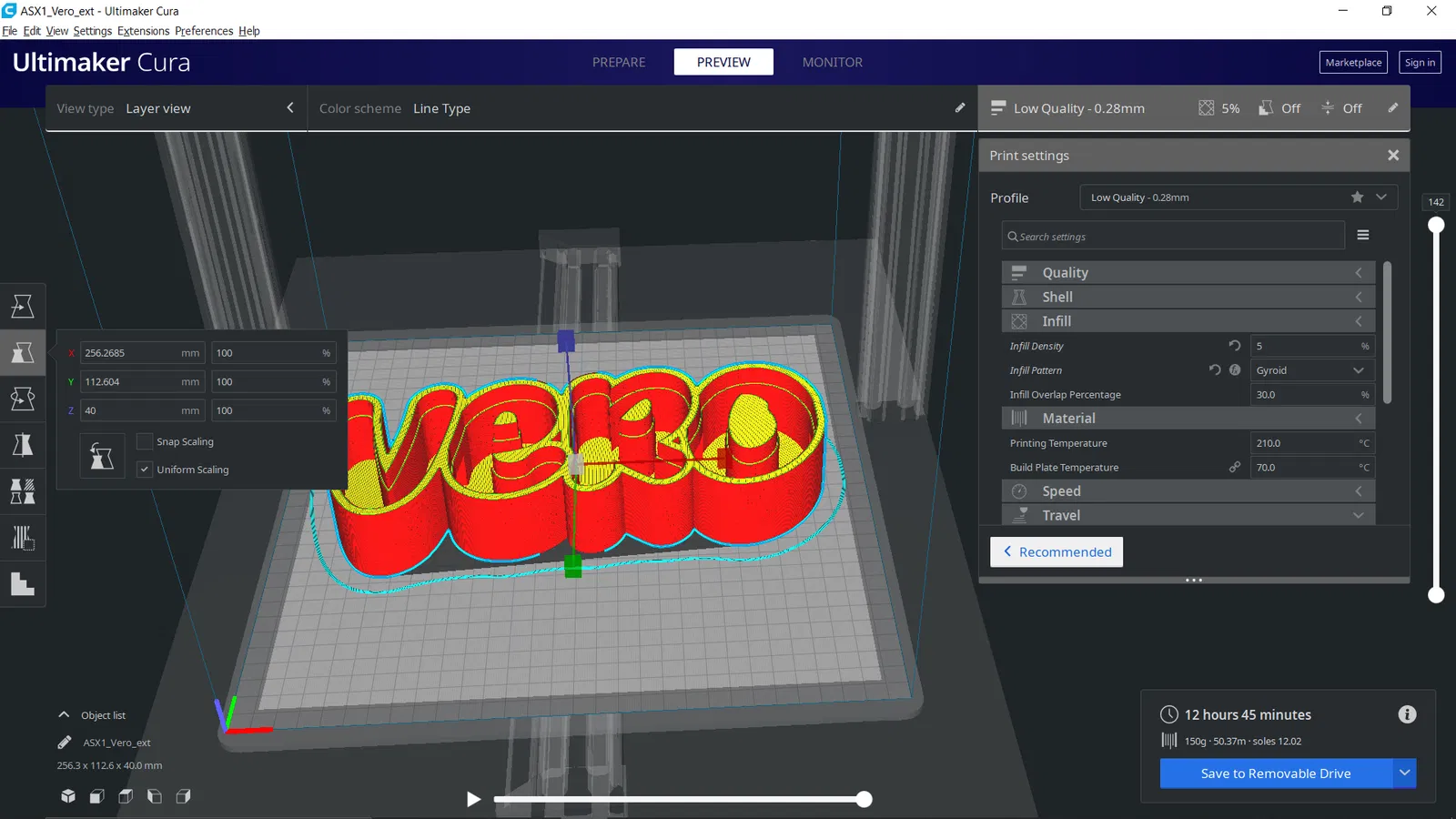Image resolution: width=1456 pixels, height=819 pixels.
Task: Select the Move tool in left toolbar
Action: (23, 306)
